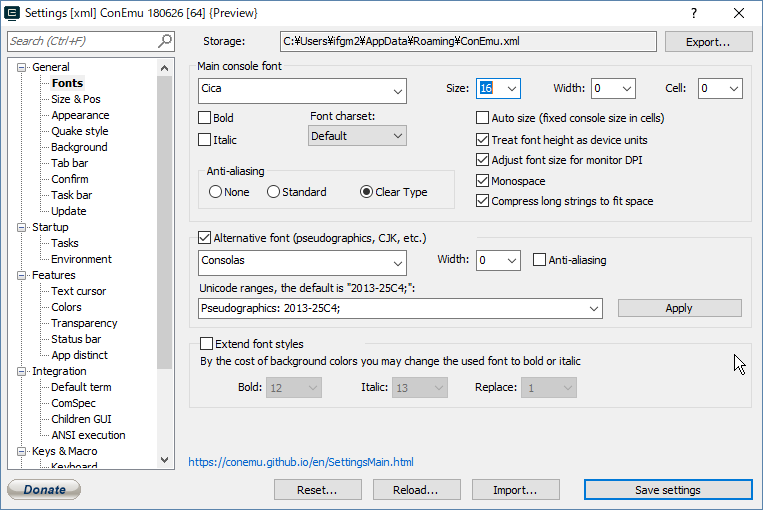Viewport: 763px width, 510px height.
Task: Go to the Tab bar settings page
Action: coord(69,163)
